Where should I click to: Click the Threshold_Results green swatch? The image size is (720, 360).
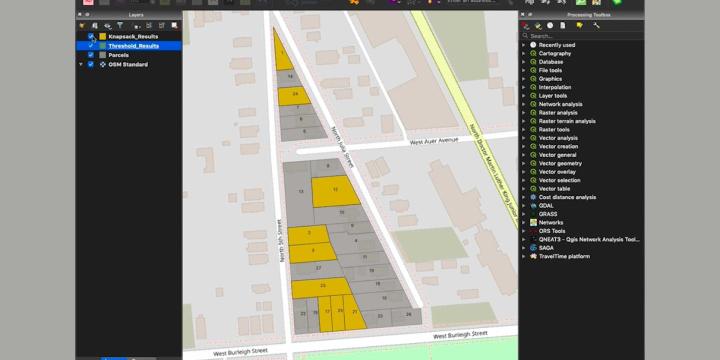[102, 45]
